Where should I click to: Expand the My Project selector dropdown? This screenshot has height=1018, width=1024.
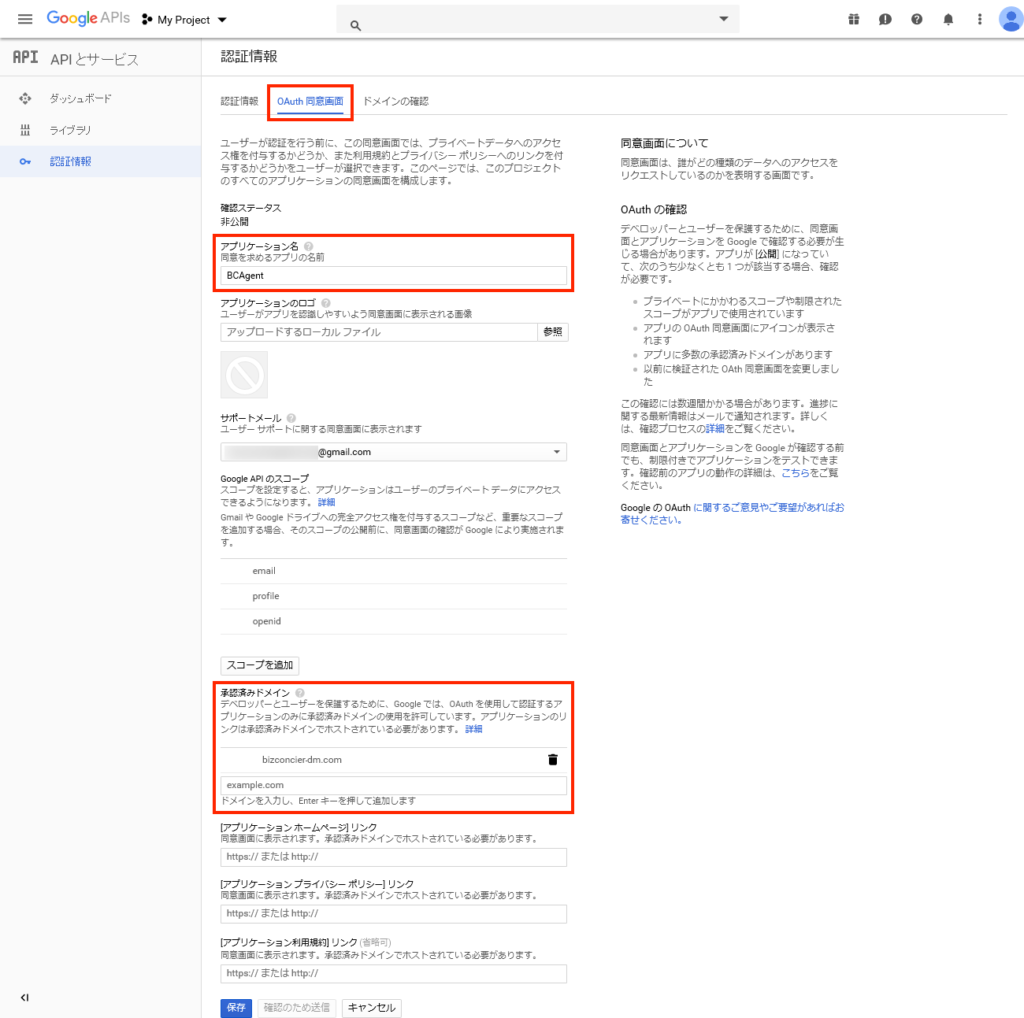click(185, 19)
